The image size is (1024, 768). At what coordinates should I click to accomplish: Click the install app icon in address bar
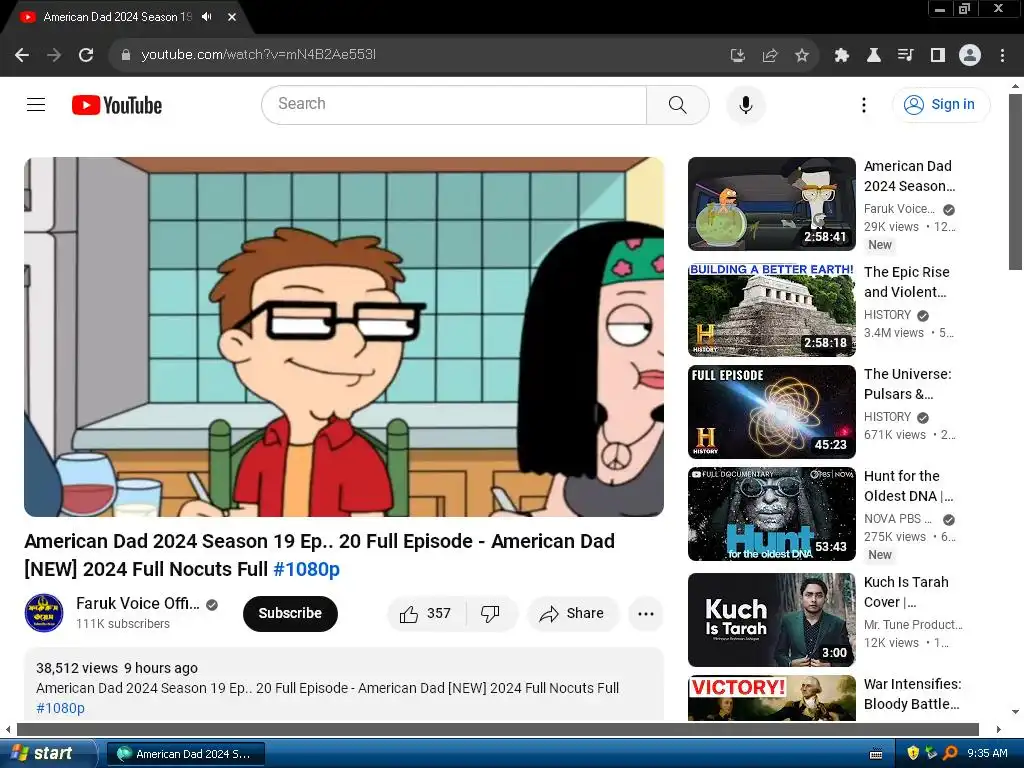pos(738,55)
